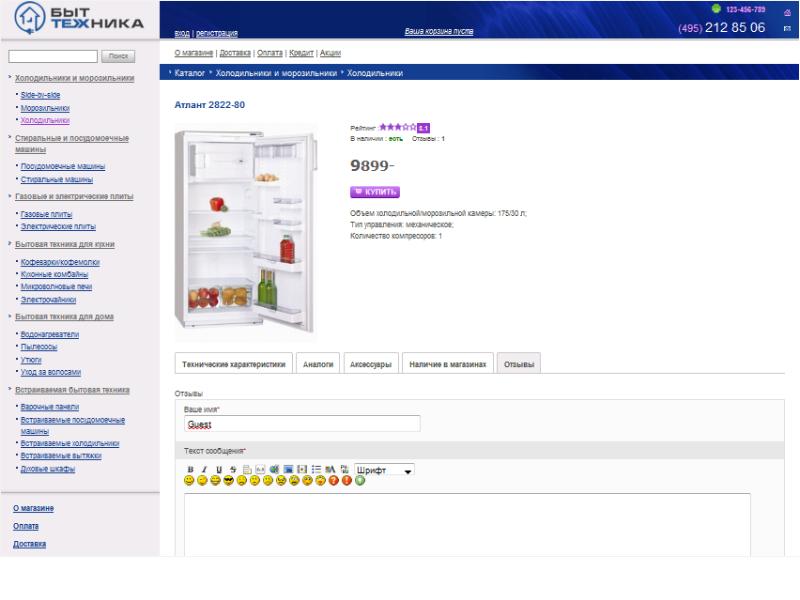
Task: Go home via header house icon
Action: coord(787,13)
